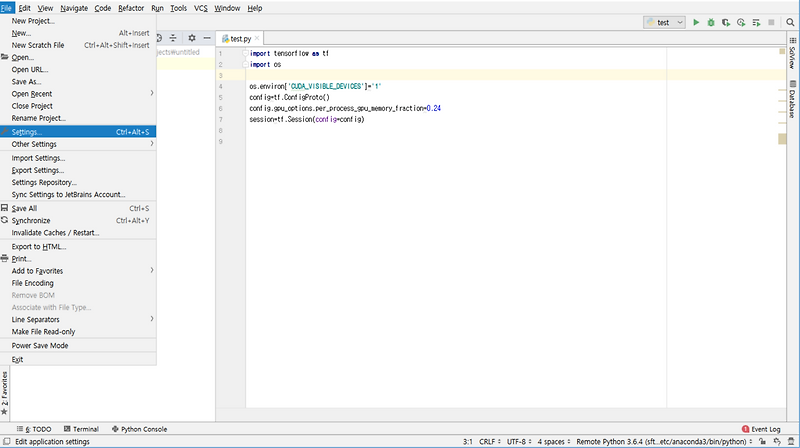Choose Import Settings... menu entry
800x448 pixels.
(78, 158)
